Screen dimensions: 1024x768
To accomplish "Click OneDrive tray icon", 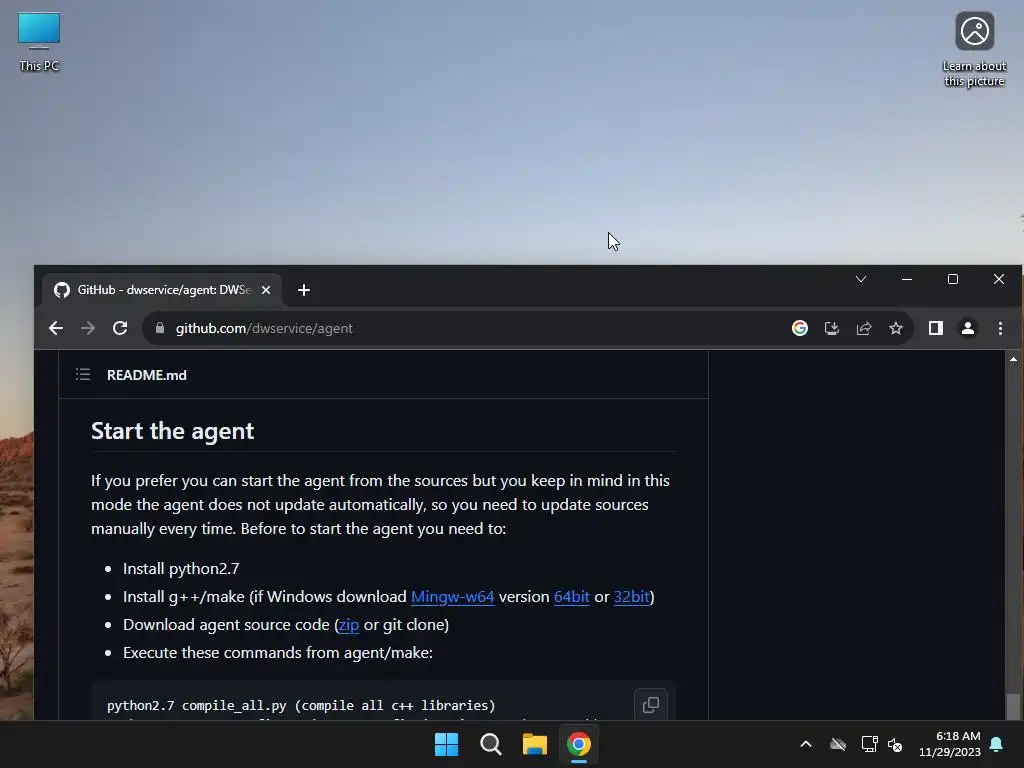I will coord(838,744).
